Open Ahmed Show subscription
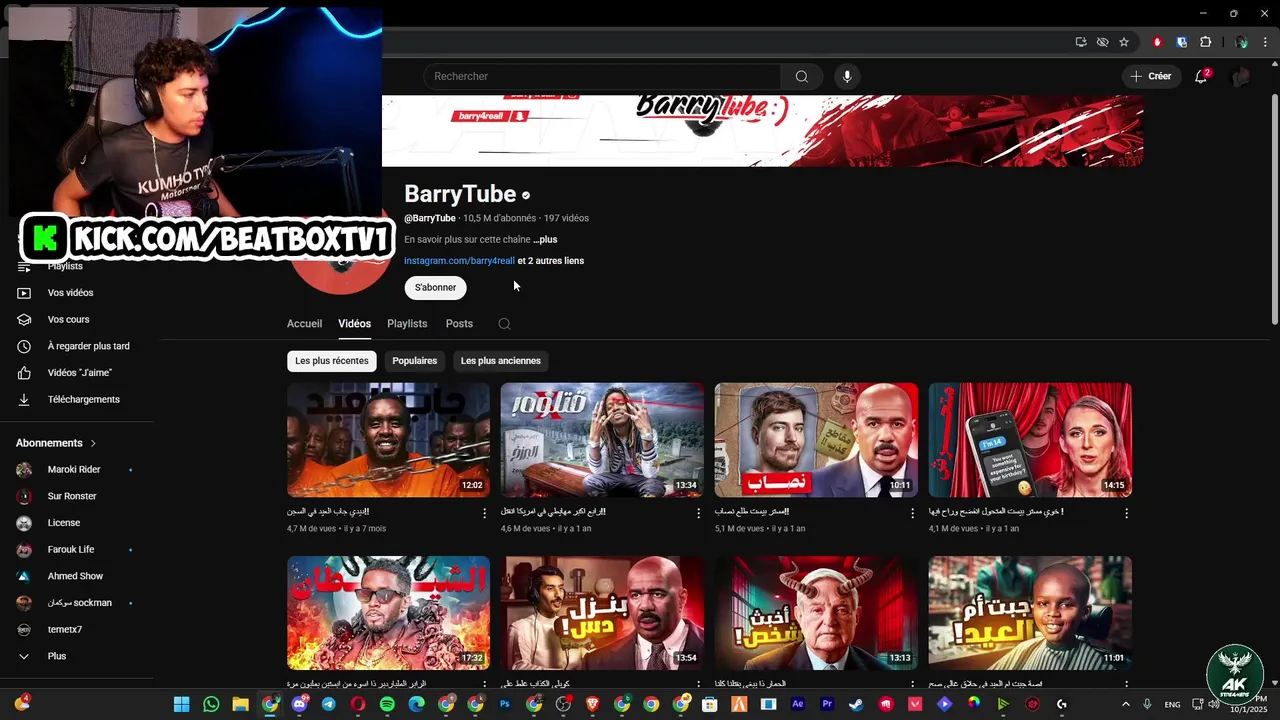The height and width of the screenshot is (720, 1280). pyautogui.click(x=75, y=576)
